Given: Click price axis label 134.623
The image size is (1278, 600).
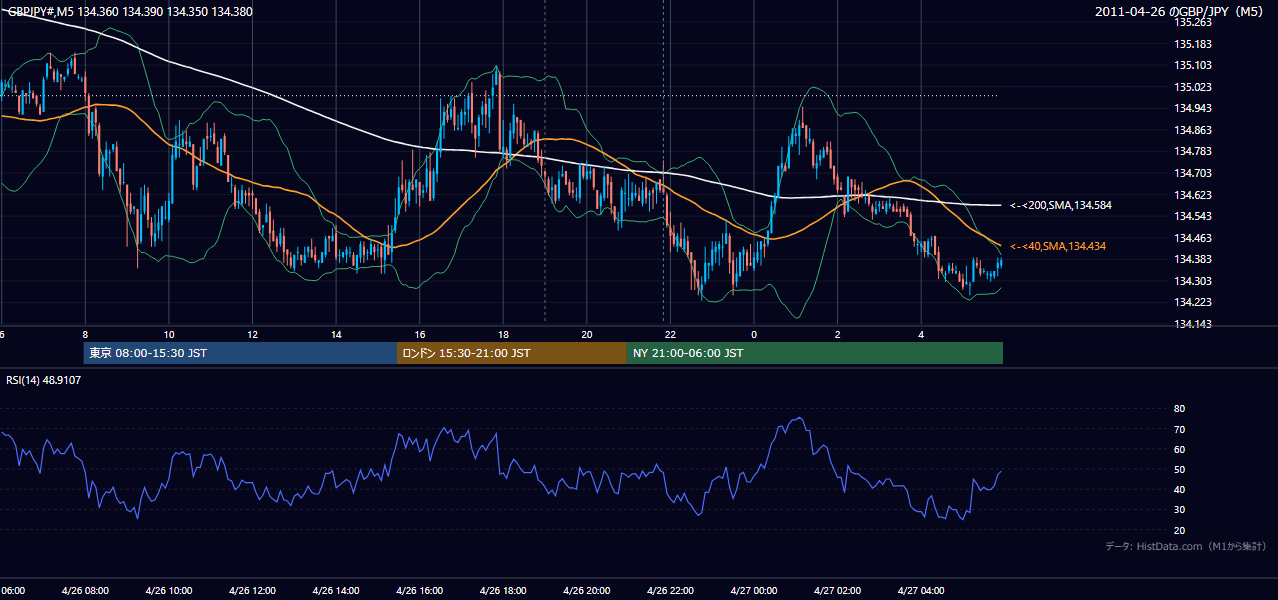Looking at the screenshot, I should 1193,195.
